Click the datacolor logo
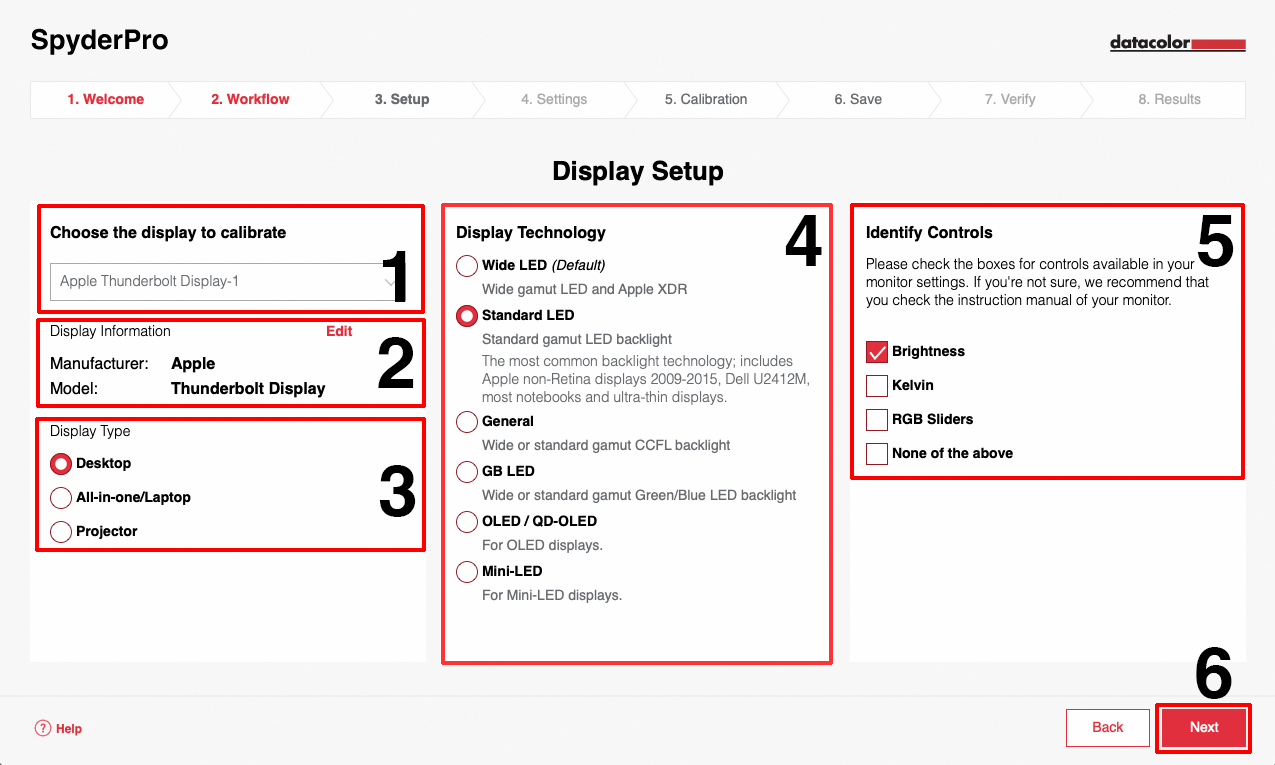 coord(1177,43)
